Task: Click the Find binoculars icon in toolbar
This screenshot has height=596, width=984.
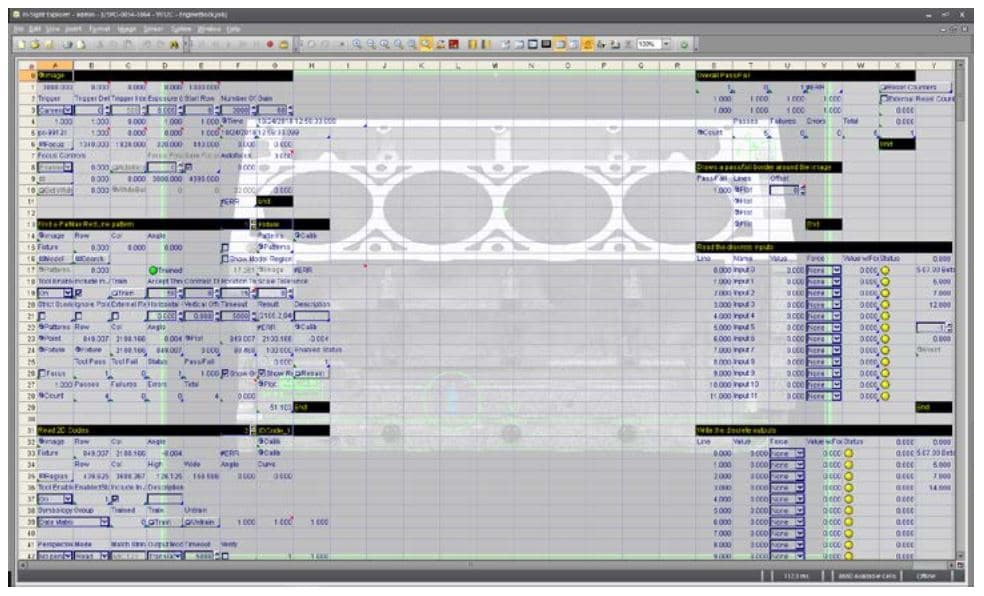Action: pyautogui.click(x=174, y=45)
